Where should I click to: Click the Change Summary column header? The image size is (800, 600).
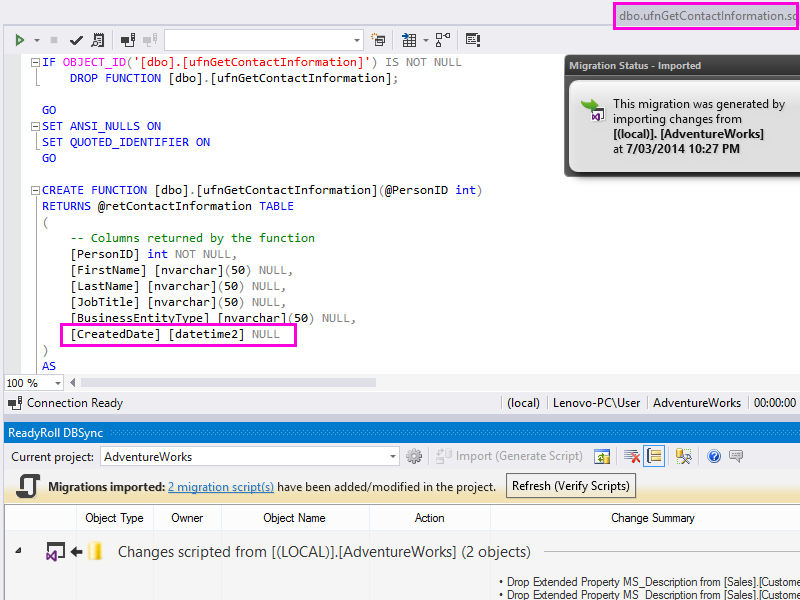pyautogui.click(x=652, y=518)
